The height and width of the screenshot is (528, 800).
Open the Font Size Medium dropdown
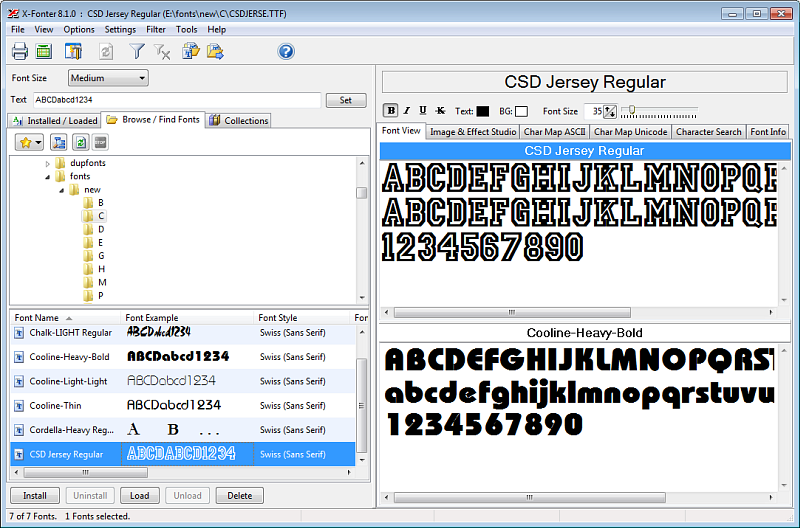tap(108, 78)
